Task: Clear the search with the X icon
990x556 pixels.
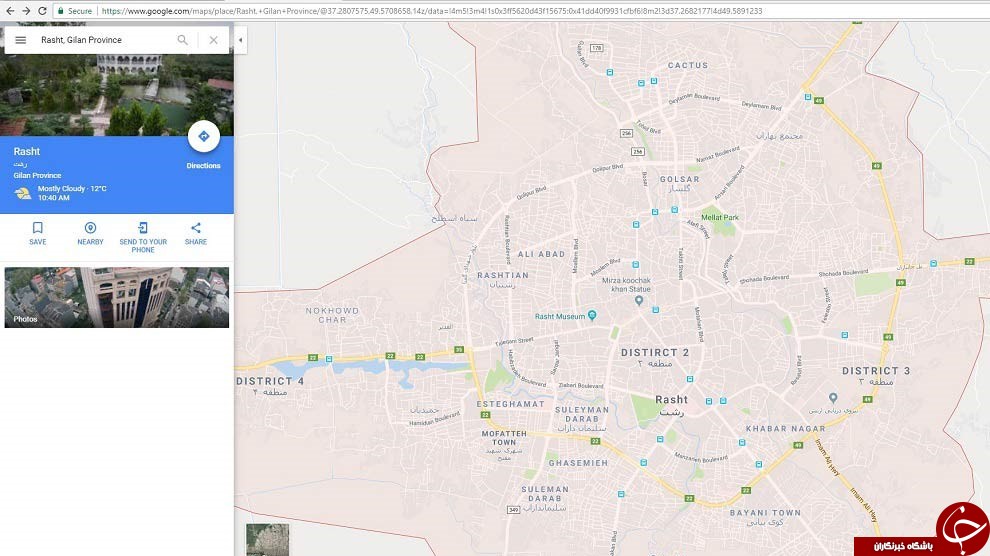Action: coord(213,40)
